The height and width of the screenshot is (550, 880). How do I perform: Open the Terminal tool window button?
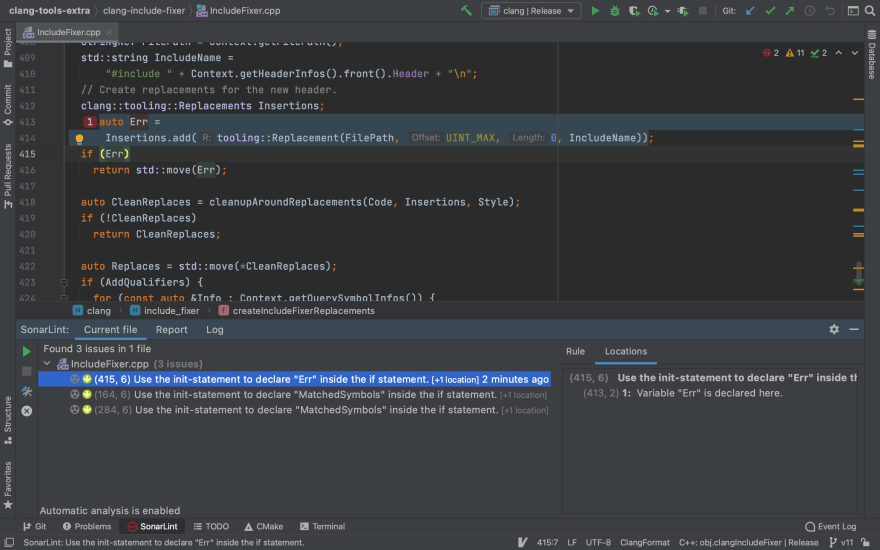tap(322, 526)
